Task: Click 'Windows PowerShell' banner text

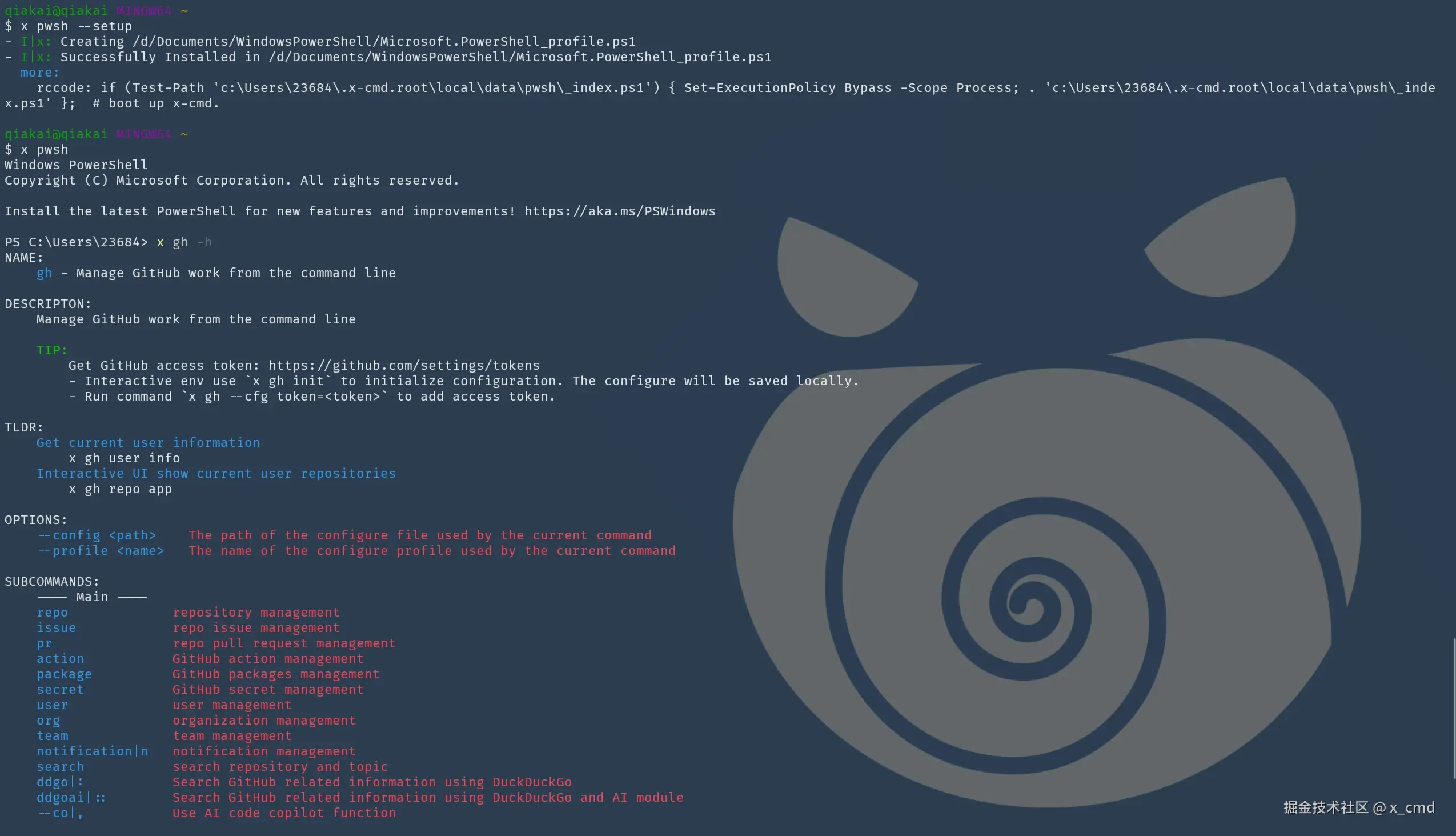Action: [76, 165]
